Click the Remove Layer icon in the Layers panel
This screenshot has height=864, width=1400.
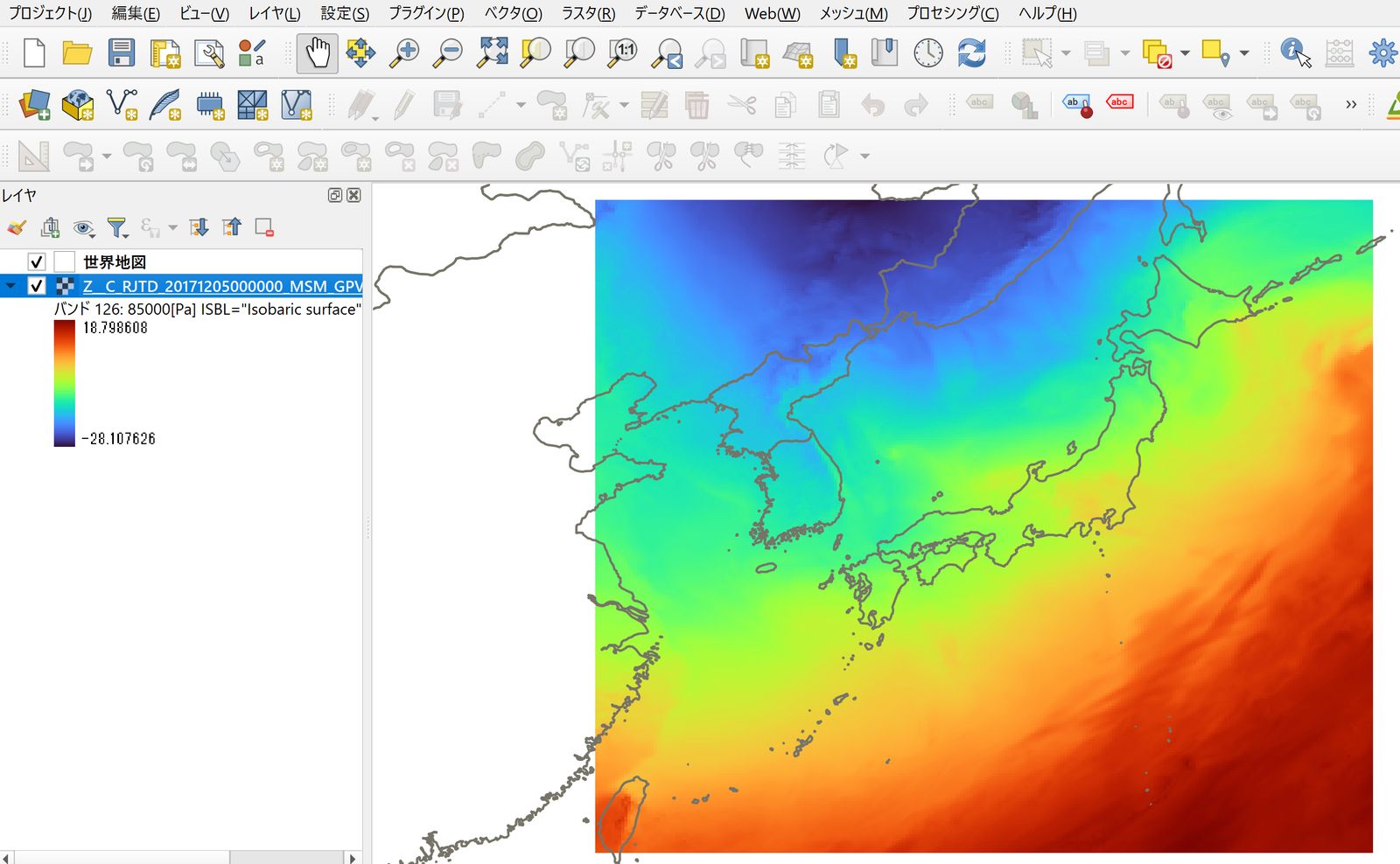pyautogui.click(x=264, y=228)
